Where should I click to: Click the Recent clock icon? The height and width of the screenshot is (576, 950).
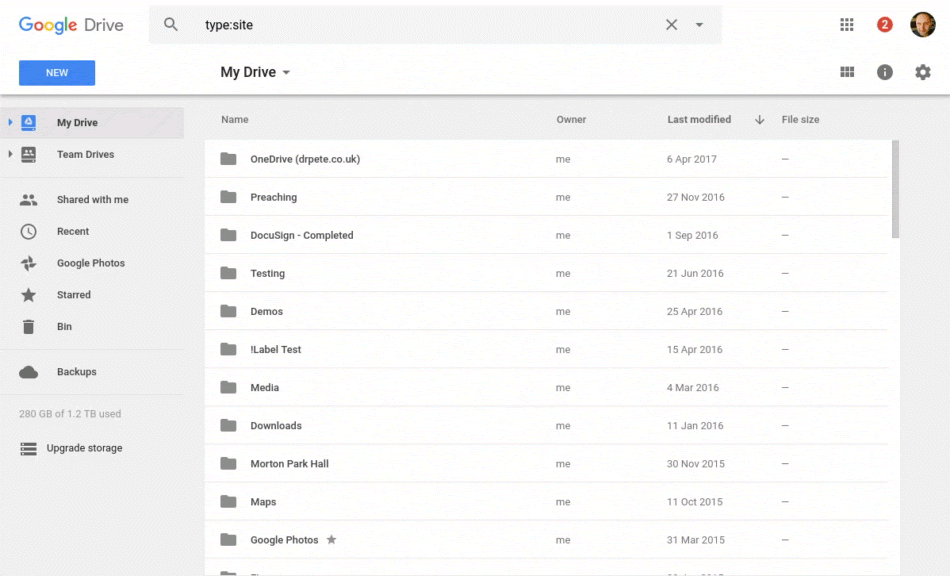(x=28, y=231)
